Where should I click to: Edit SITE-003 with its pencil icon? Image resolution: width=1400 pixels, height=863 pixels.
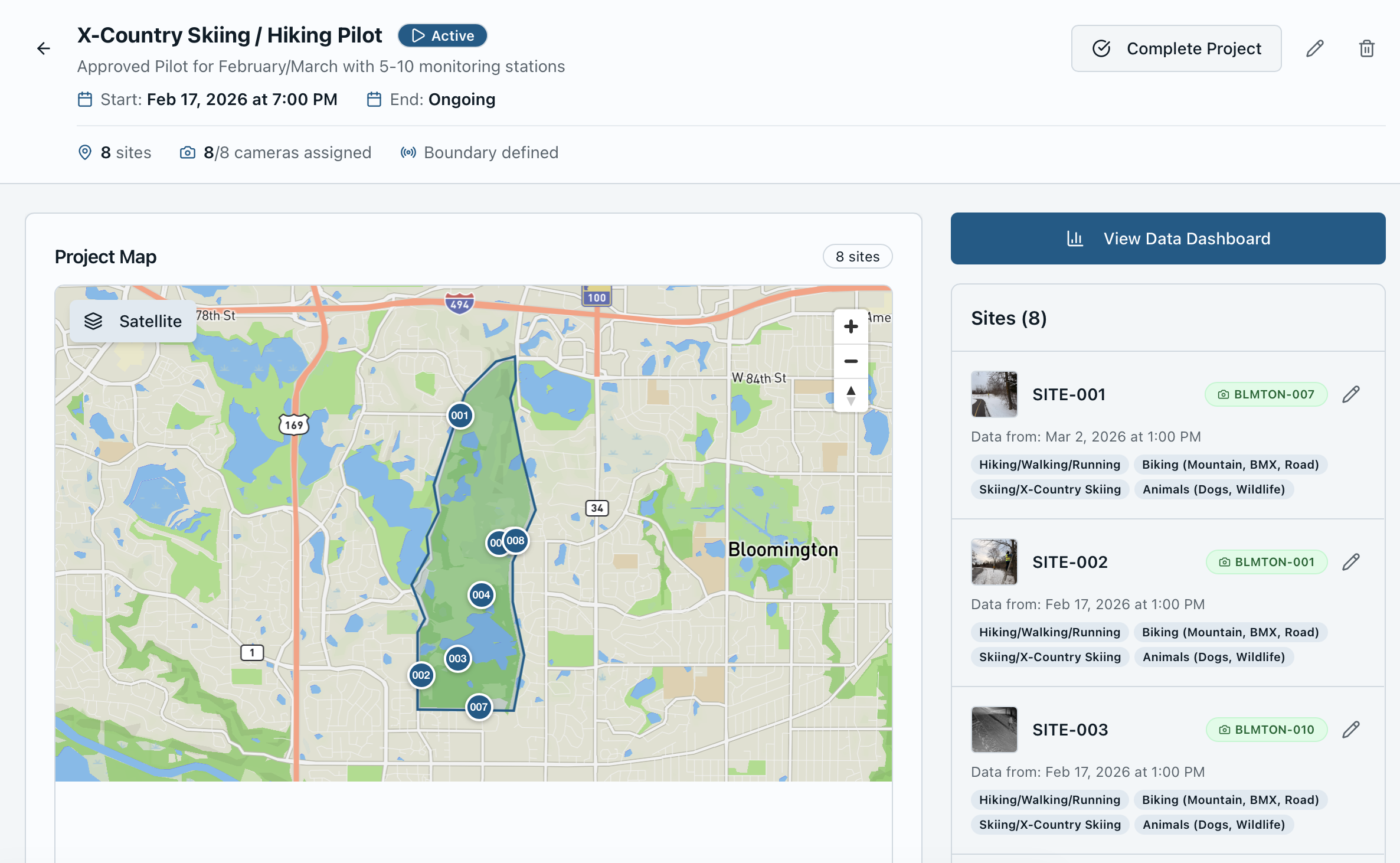(x=1352, y=729)
